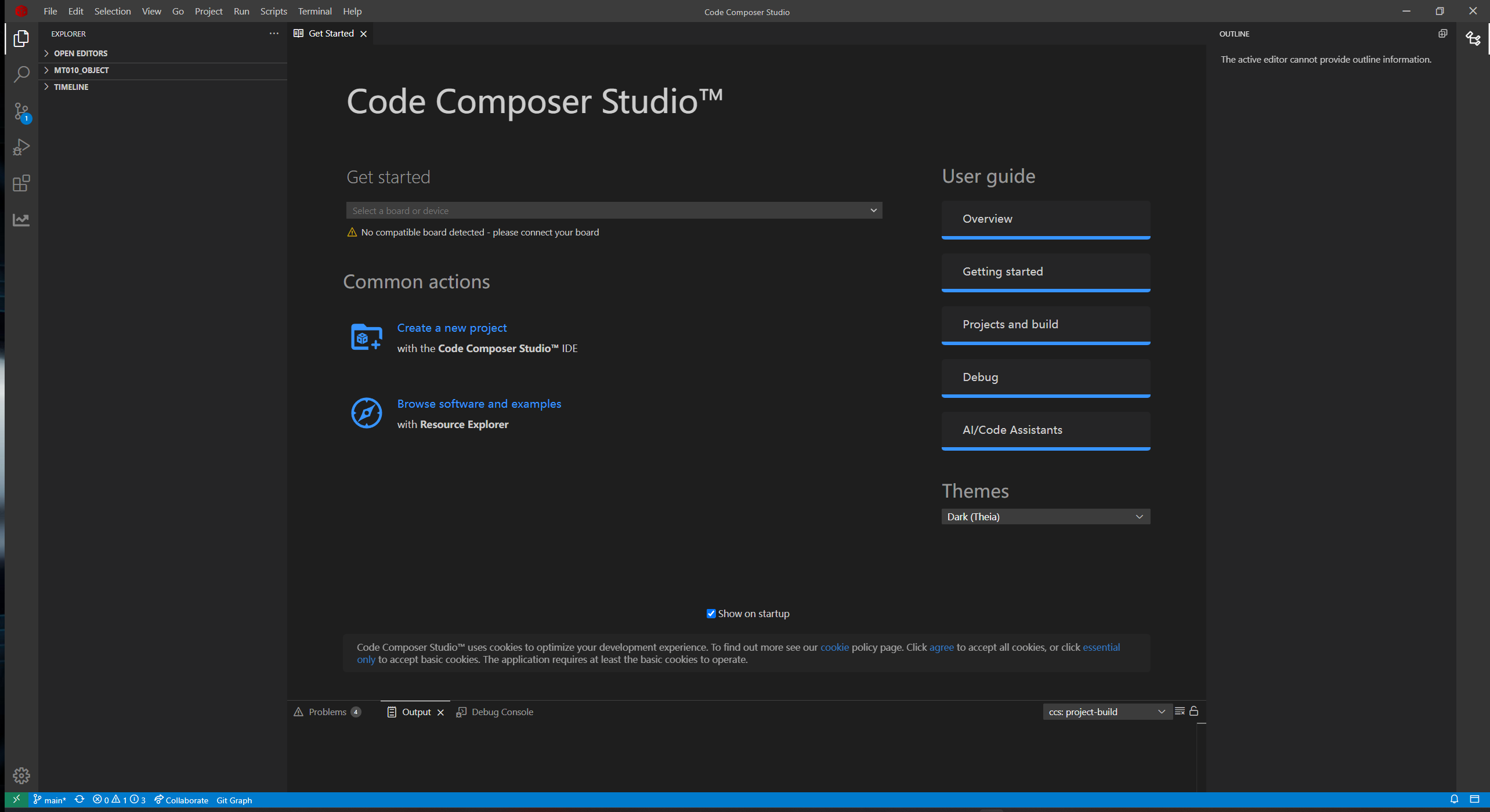Click the graph chart icon in activity bar
This screenshot has height=812, width=1490.
click(21, 220)
